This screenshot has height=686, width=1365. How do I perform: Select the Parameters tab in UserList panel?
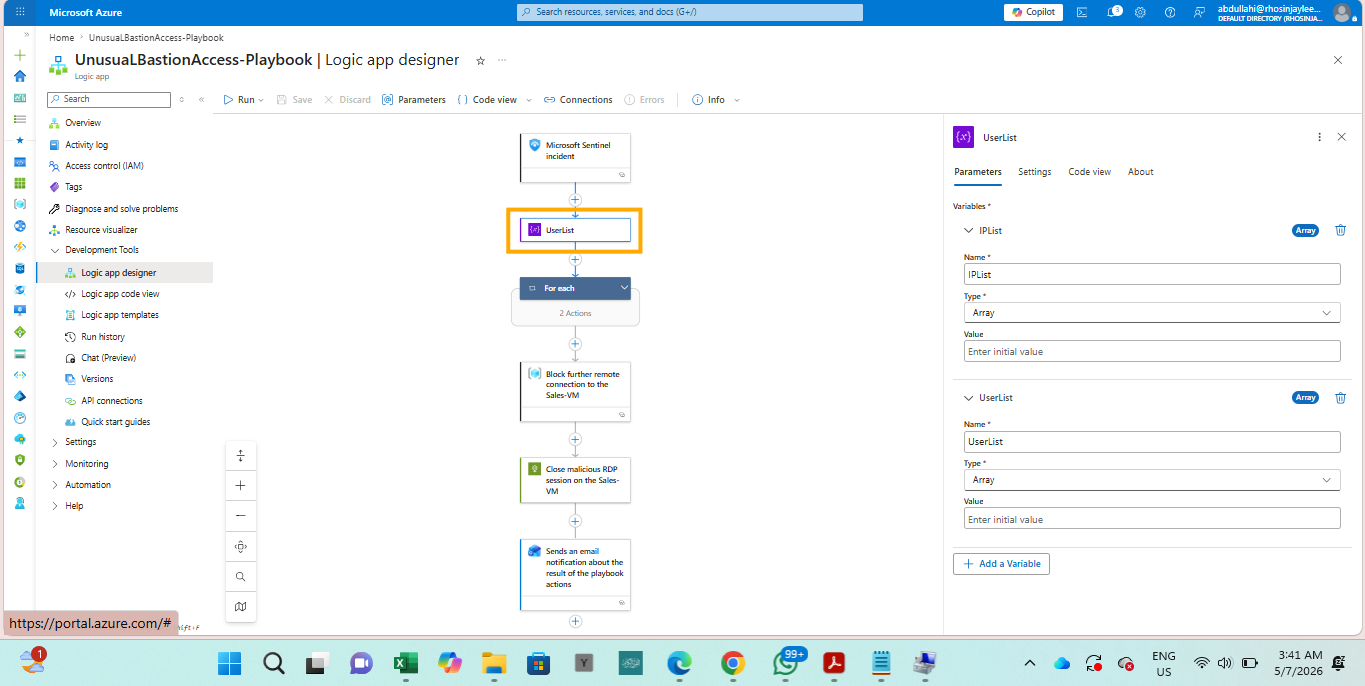tap(978, 172)
